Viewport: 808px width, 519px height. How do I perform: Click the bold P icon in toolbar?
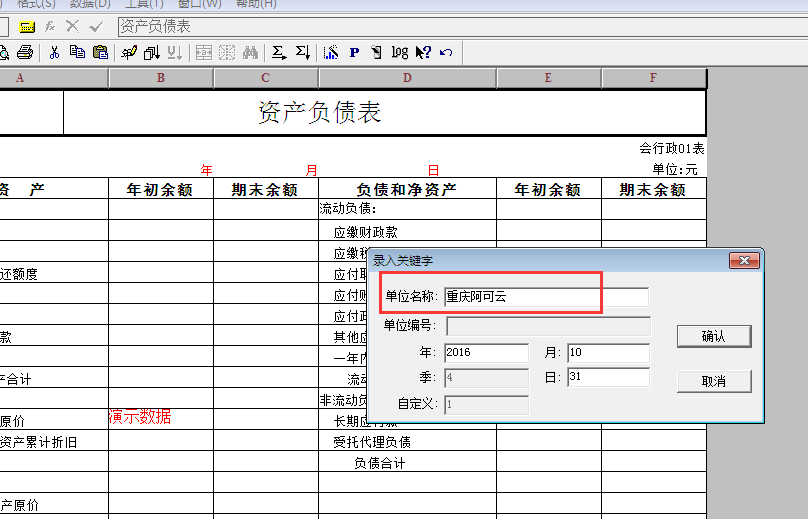pos(354,52)
